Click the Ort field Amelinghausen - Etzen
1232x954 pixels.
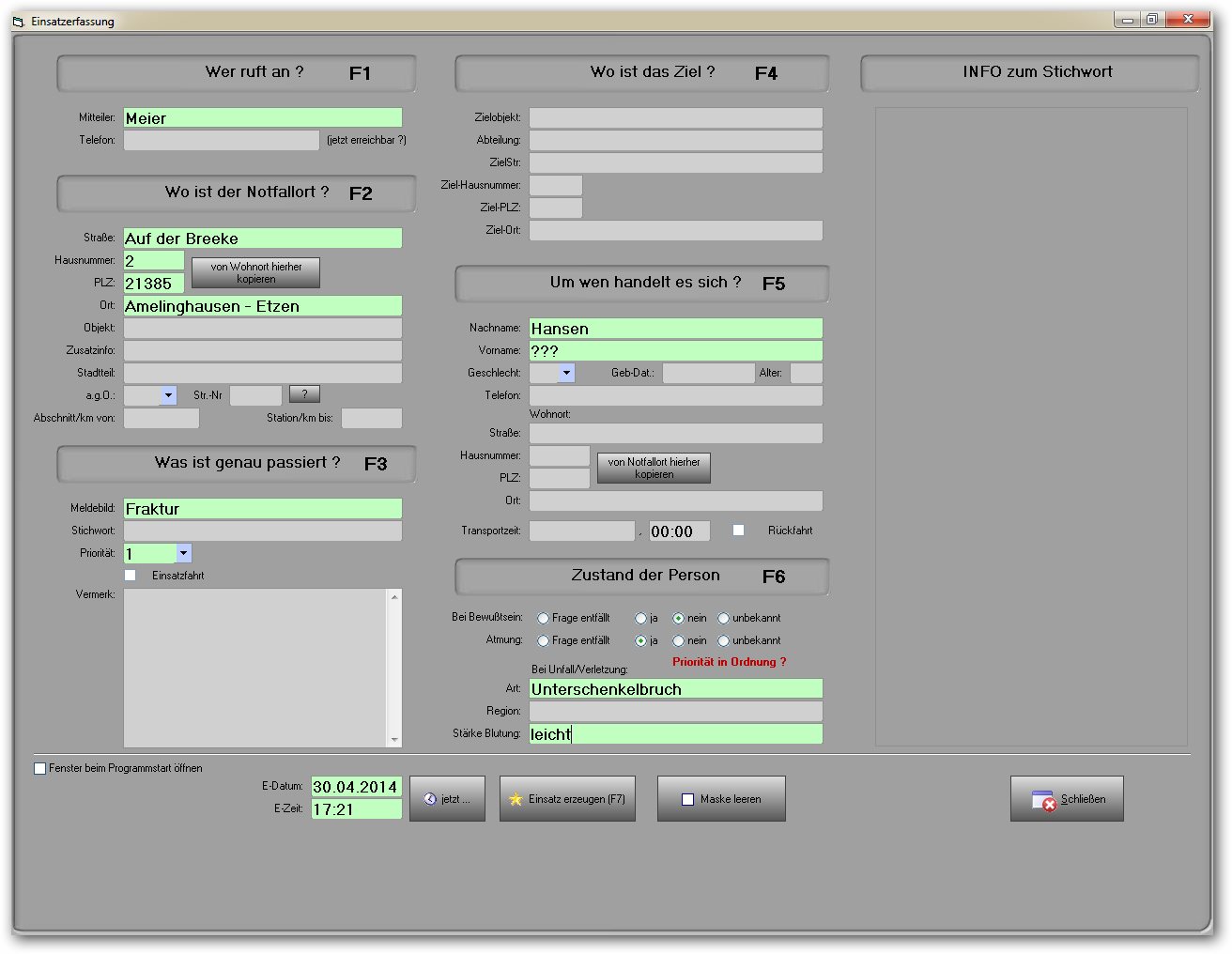pyautogui.click(x=263, y=305)
